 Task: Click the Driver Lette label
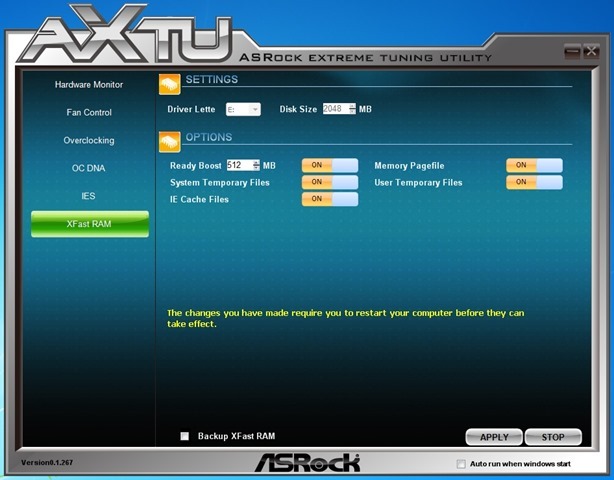coord(191,109)
